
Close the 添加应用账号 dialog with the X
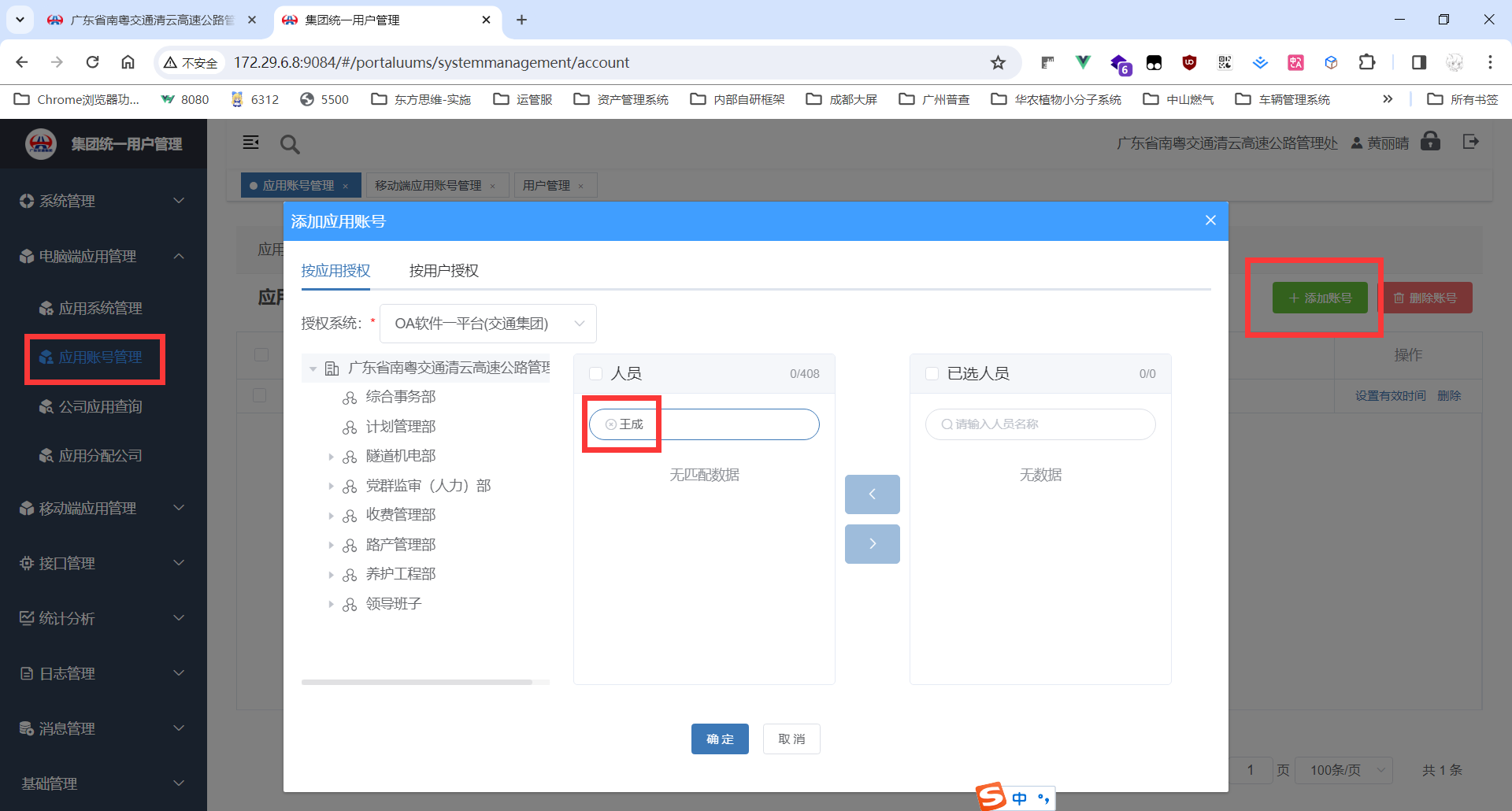coord(1210,220)
